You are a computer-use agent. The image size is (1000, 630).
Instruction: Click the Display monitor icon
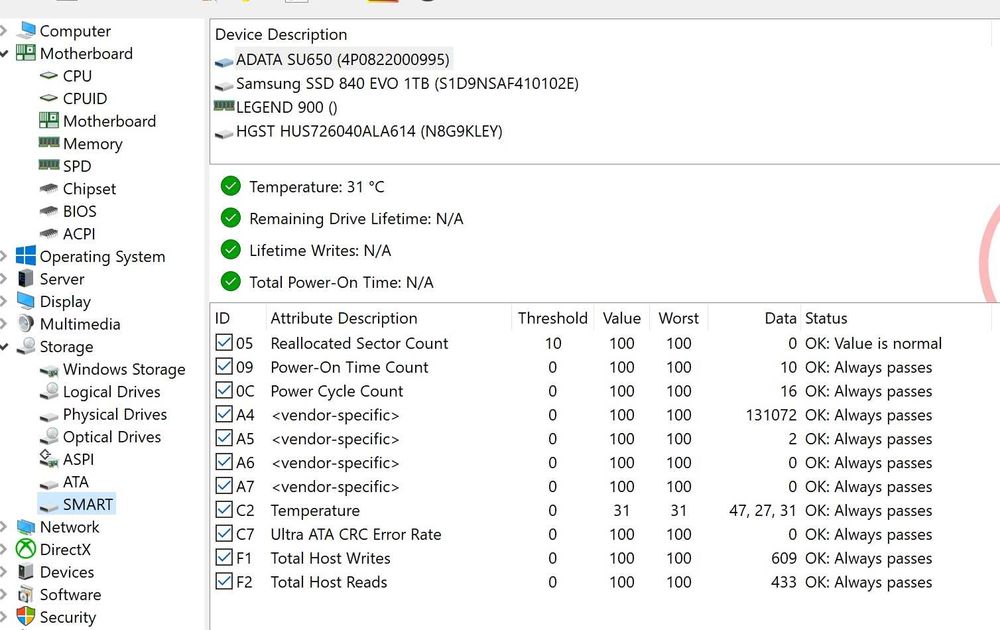tap(26, 301)
